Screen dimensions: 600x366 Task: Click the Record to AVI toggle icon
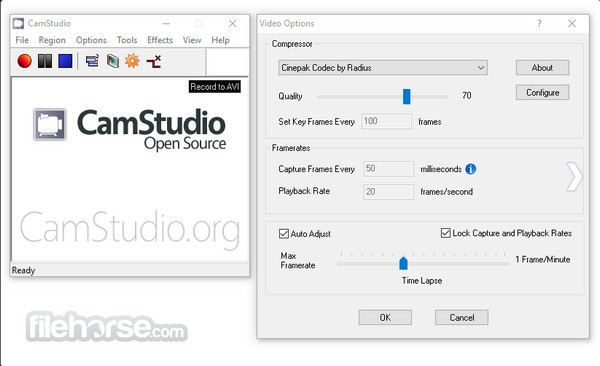pos(154,61)
